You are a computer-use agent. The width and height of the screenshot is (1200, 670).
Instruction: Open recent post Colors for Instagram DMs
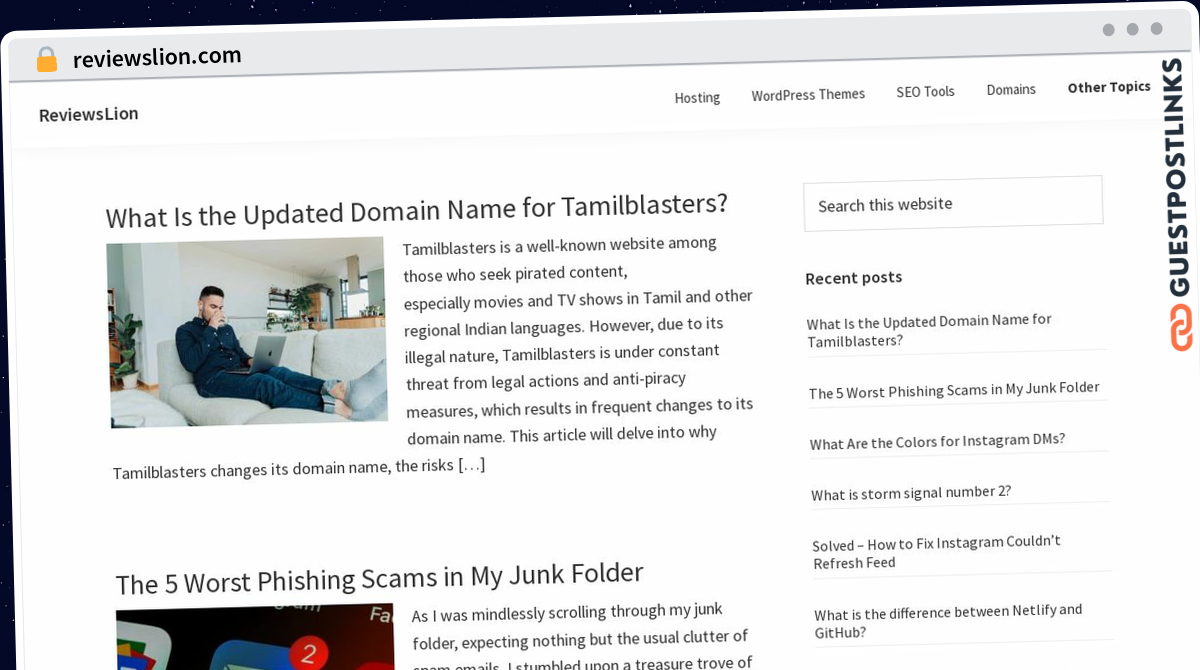pos(938,441)
